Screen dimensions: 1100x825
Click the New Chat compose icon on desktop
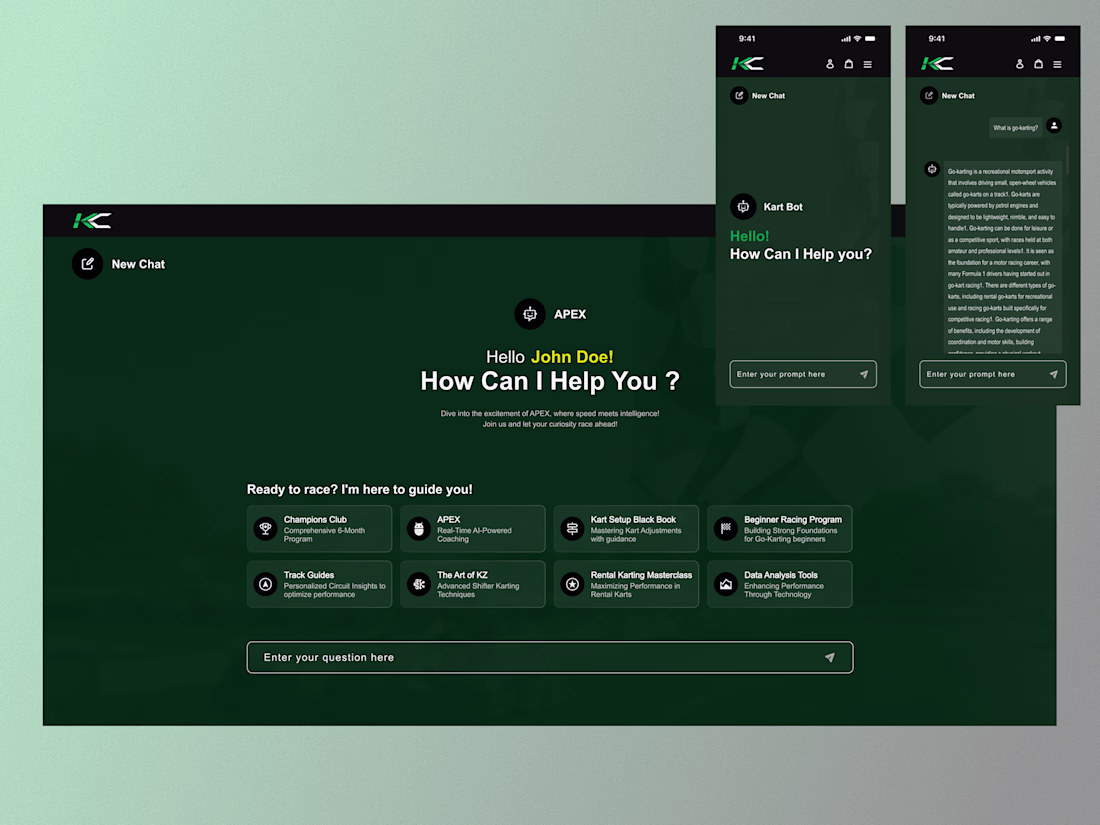click(88, 264)
